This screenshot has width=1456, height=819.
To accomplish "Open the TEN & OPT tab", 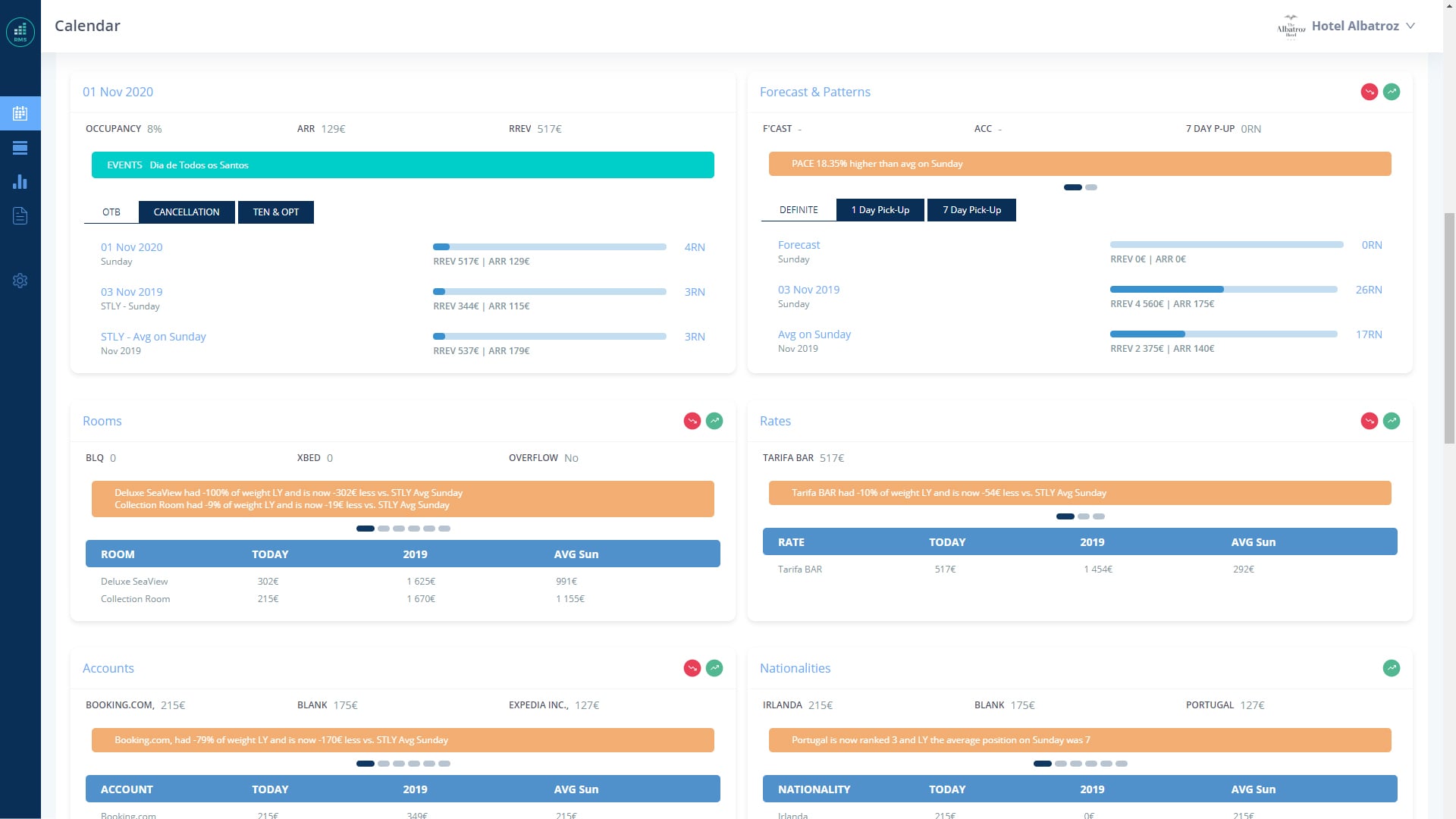I will 276,212.
